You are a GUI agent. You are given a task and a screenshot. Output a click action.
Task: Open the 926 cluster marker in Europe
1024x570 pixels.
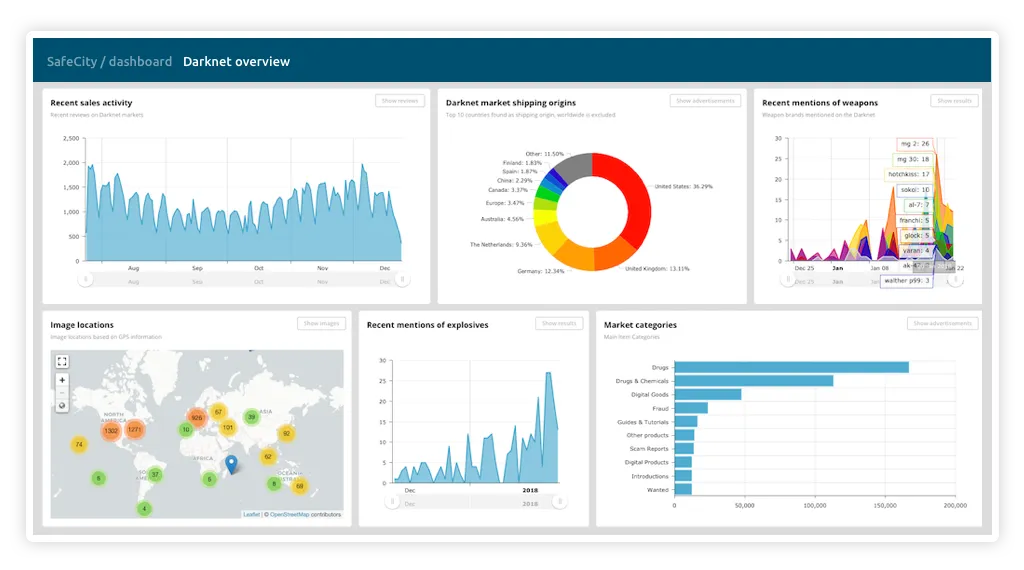[x=197, y=418]
